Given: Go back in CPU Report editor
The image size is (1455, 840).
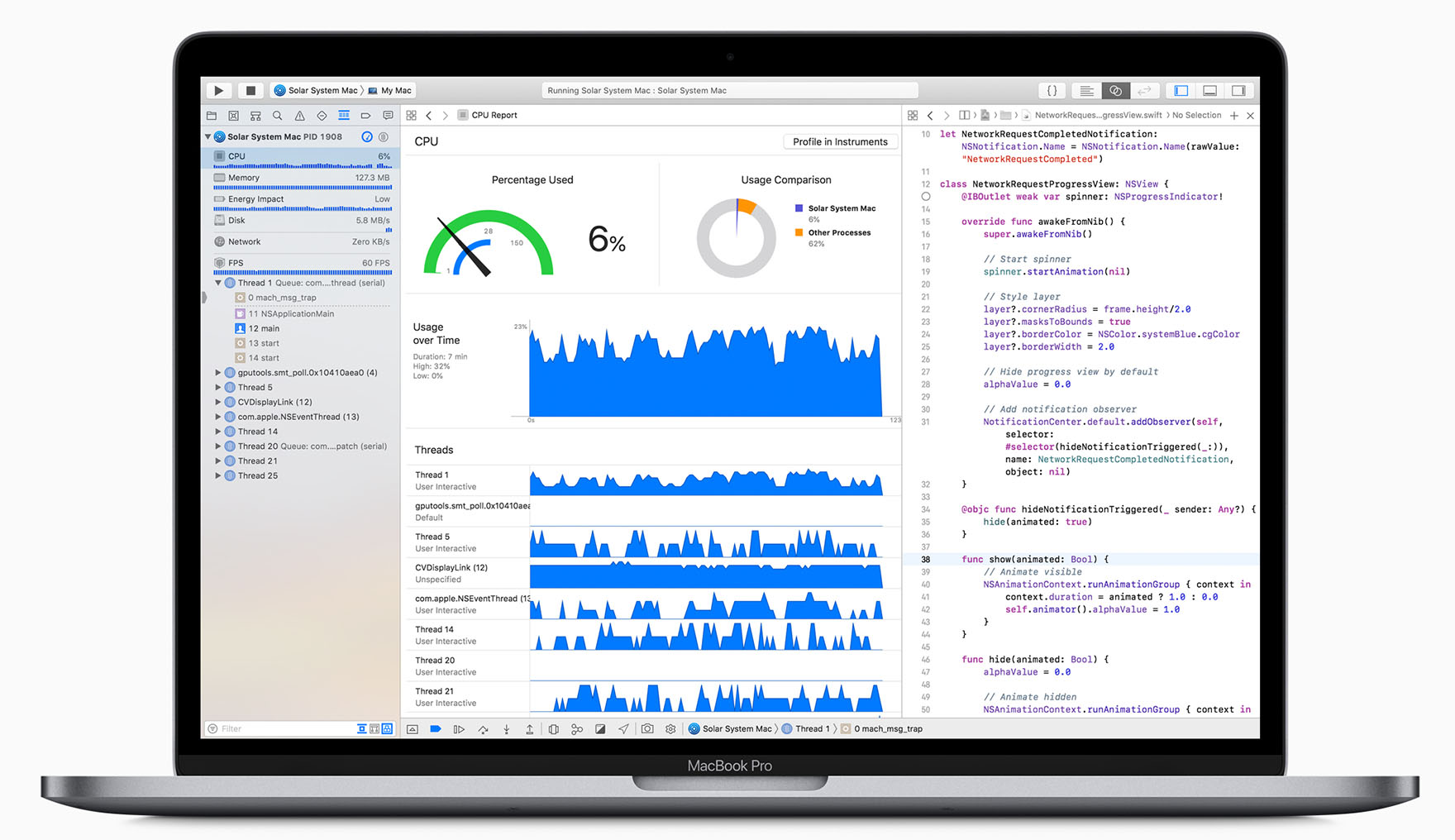Looking at the screenshot, I should point(429,116).
